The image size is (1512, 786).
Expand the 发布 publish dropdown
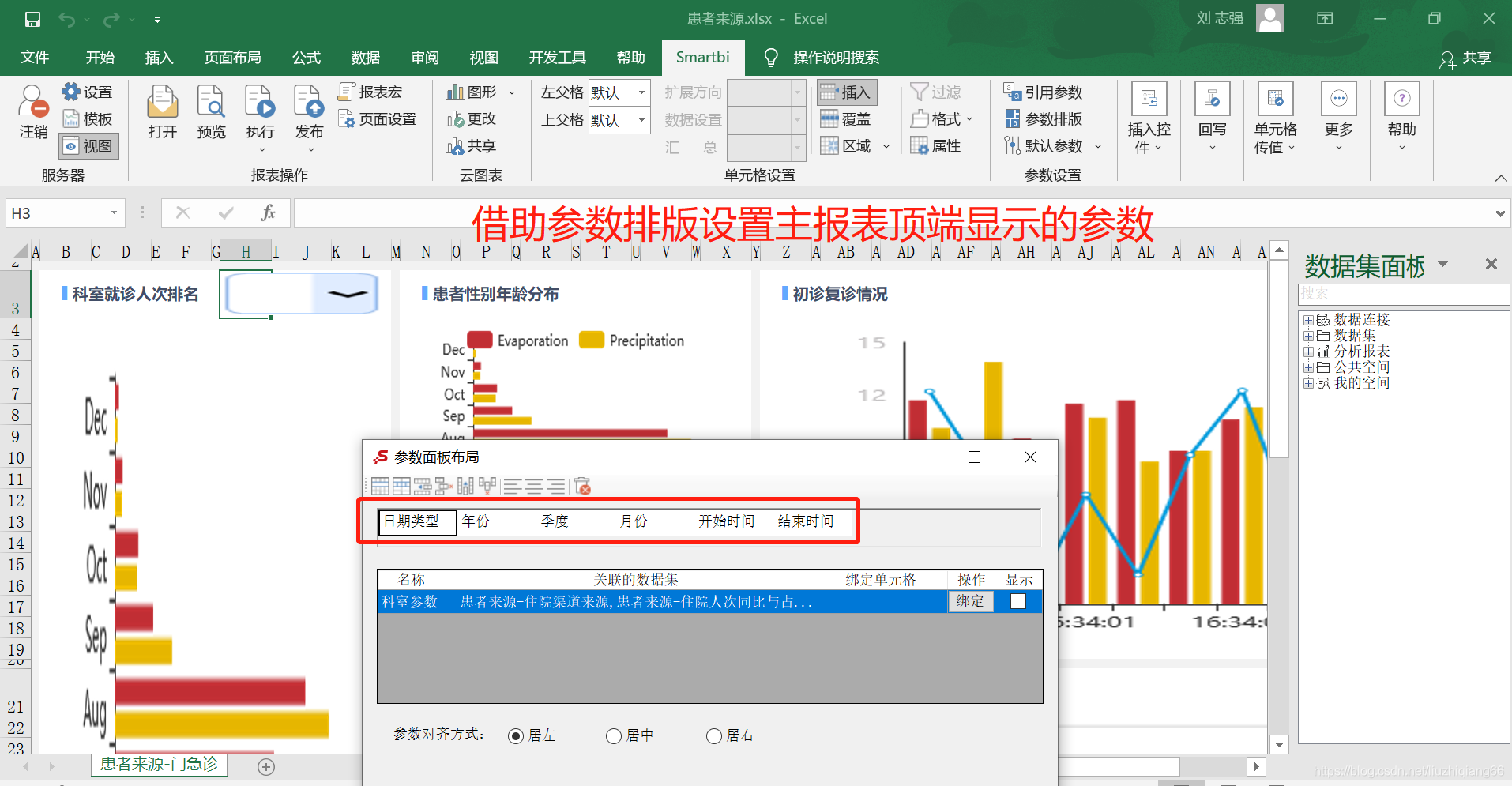point(311,149)
